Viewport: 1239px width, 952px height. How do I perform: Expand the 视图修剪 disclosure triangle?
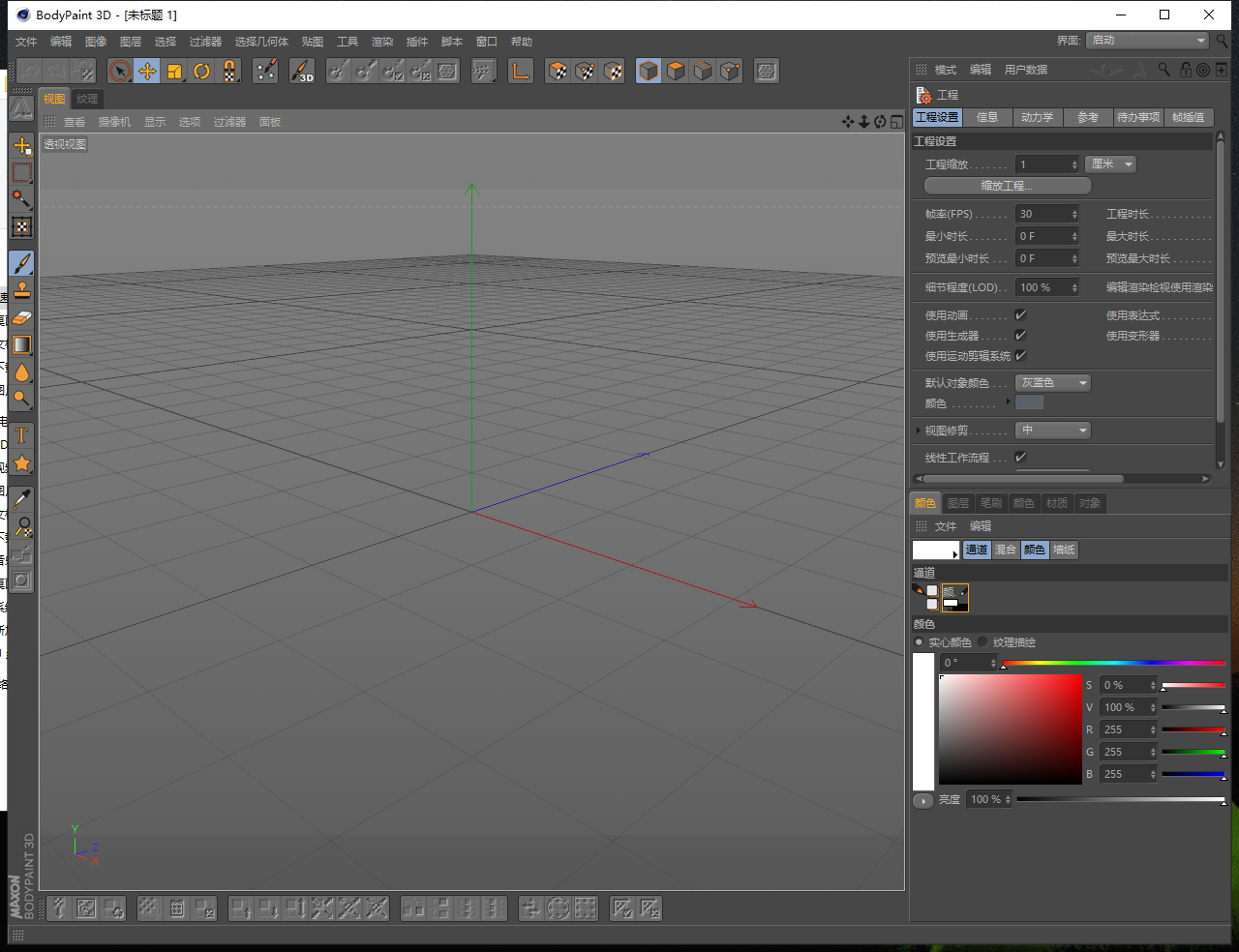tap(918, 431)
